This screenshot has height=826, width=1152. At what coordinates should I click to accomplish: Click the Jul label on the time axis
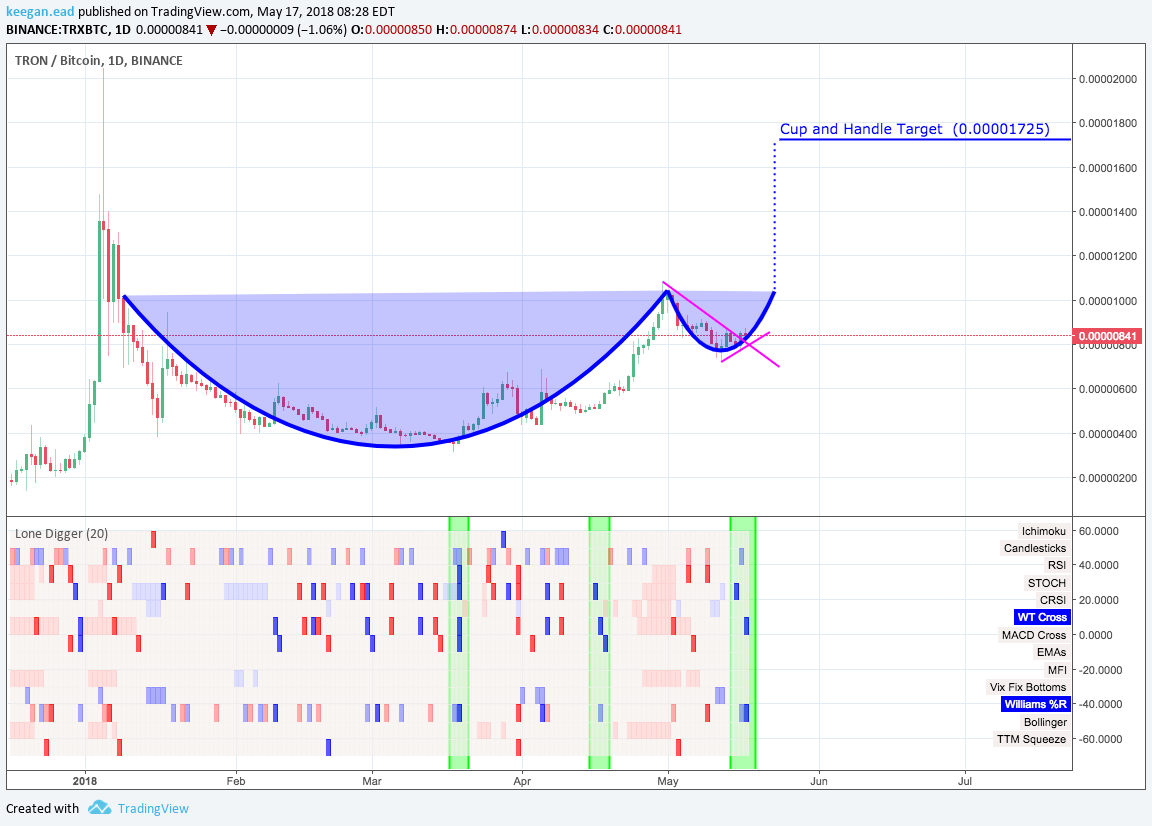click(x=965, y=781)
